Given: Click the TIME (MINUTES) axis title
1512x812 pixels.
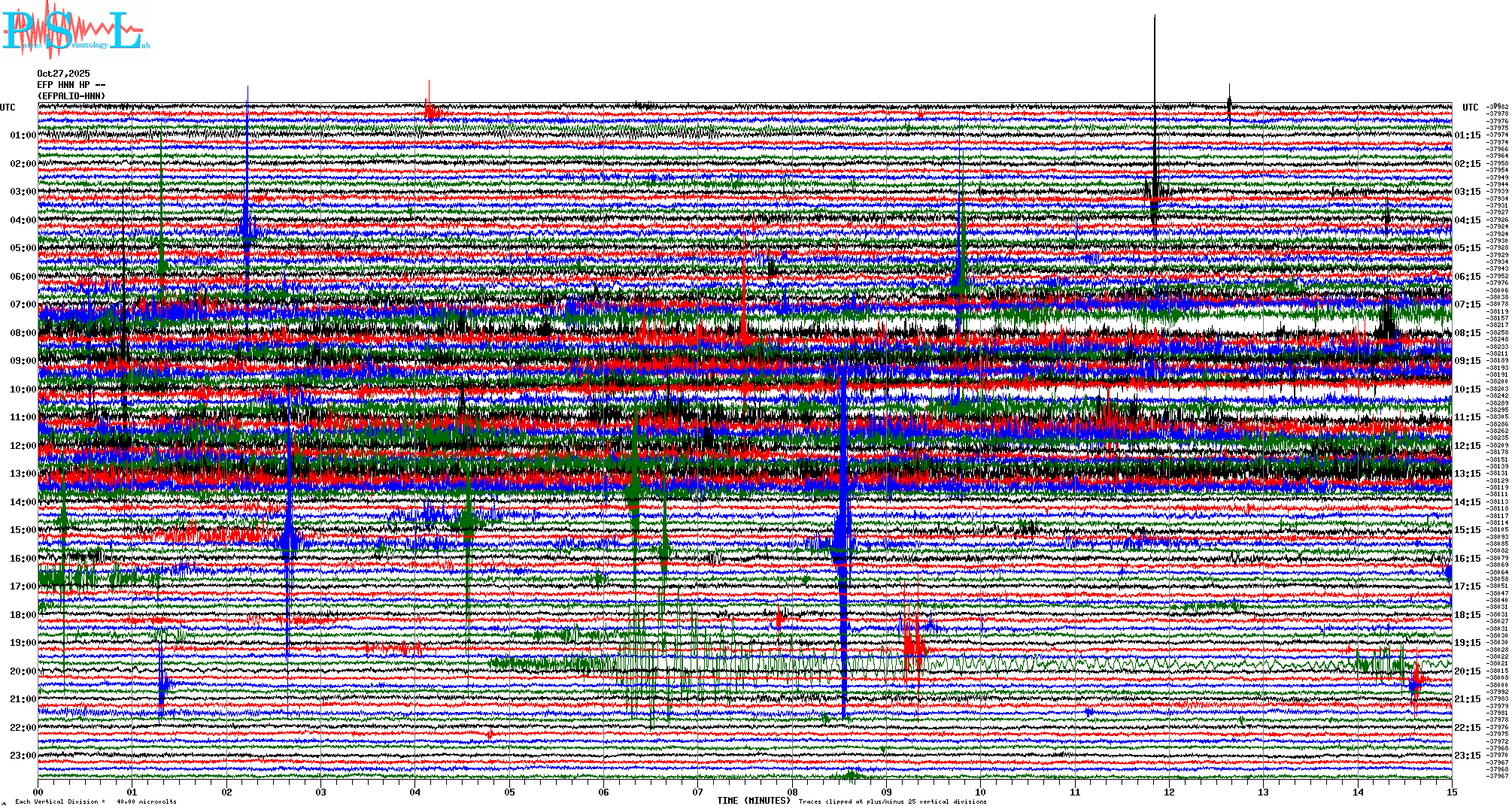Looking at the screenshot, I should coord(753,801).
